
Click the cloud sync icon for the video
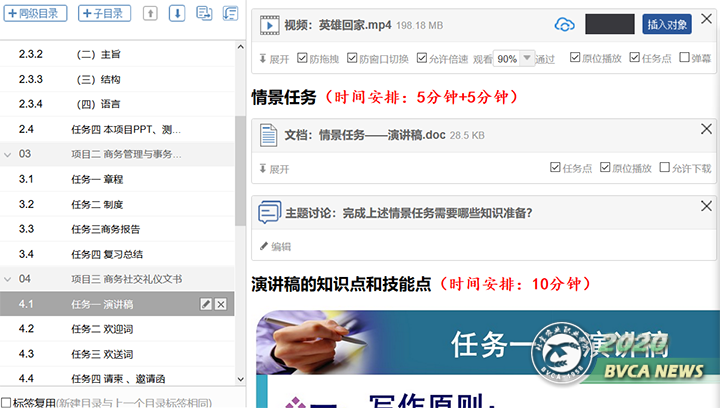pyautogui.click(x=565, y=25)
